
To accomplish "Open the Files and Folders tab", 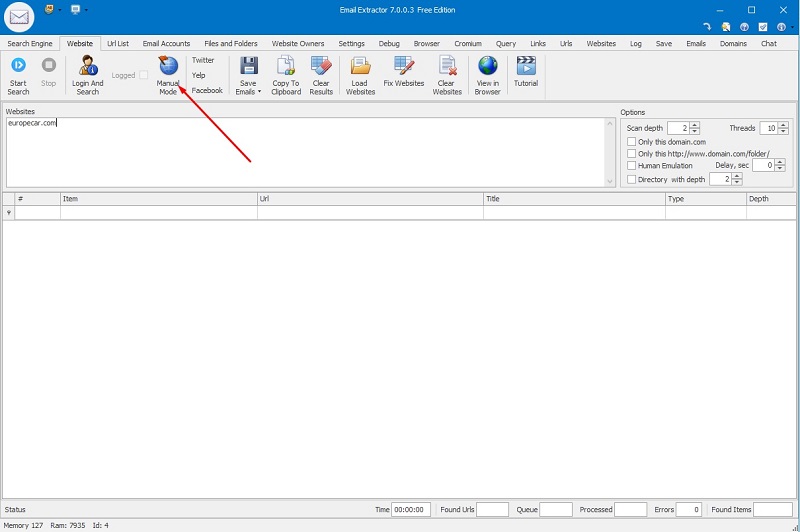I will (231, 43).
